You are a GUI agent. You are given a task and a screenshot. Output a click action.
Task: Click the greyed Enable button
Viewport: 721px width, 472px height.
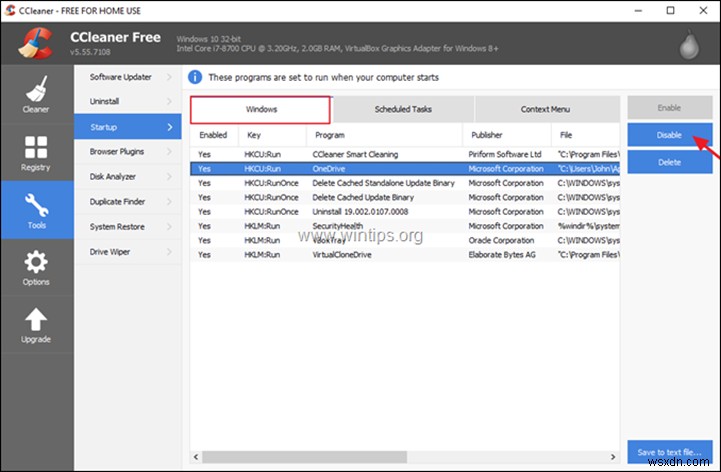coord(670,108)
